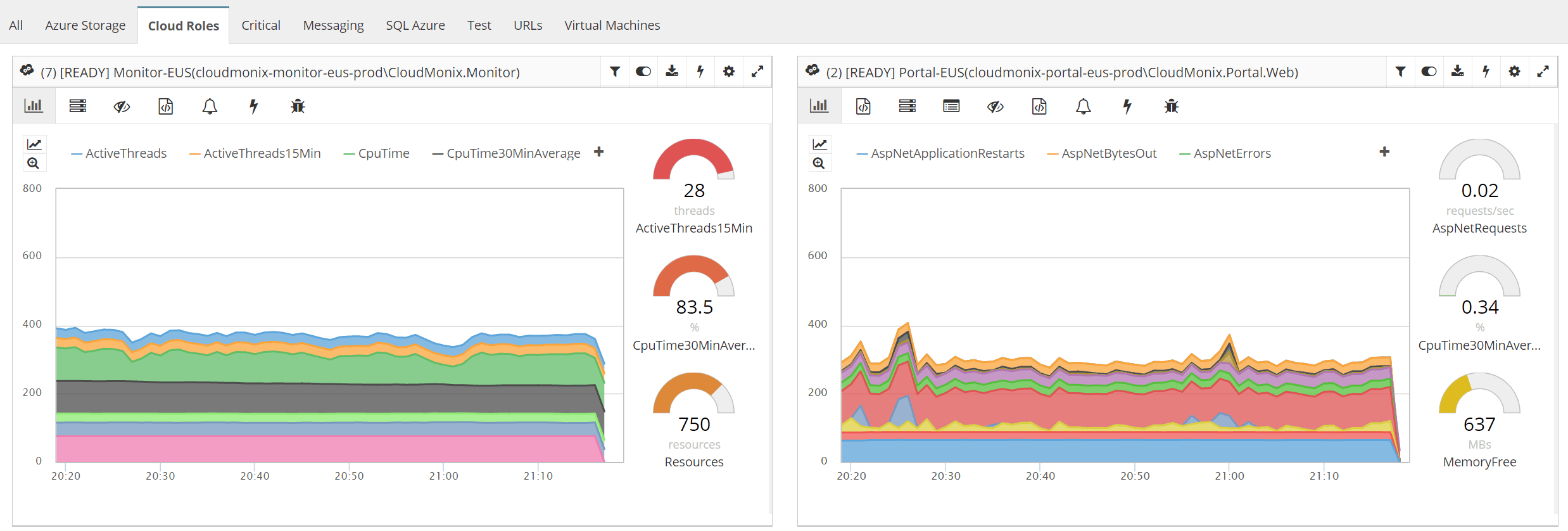Click lightning actions icon in Portal-EUS header
1568x531 pixels.
tap(1486, 71)
